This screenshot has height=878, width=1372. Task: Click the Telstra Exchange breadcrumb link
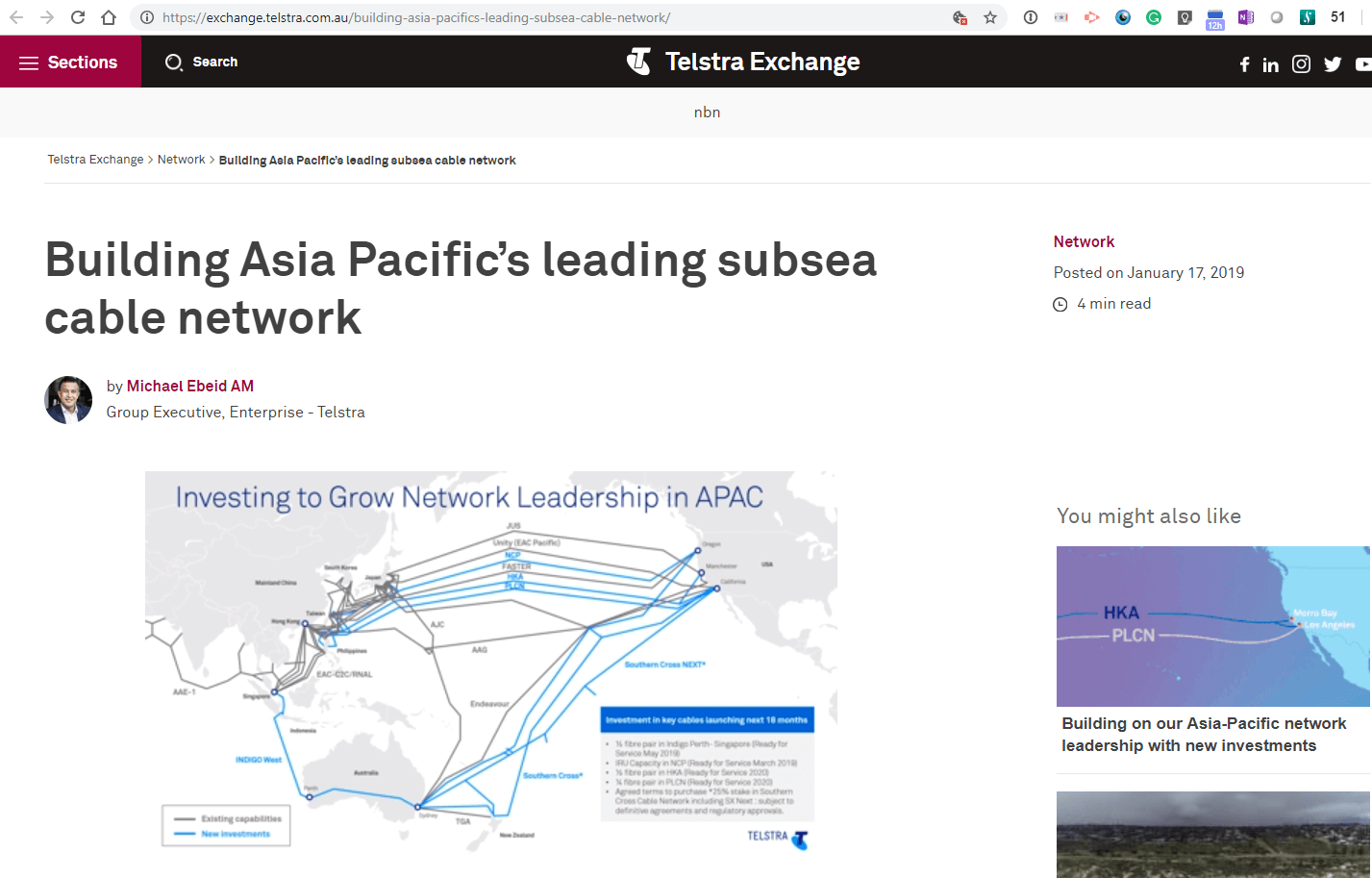pos(95,160)
